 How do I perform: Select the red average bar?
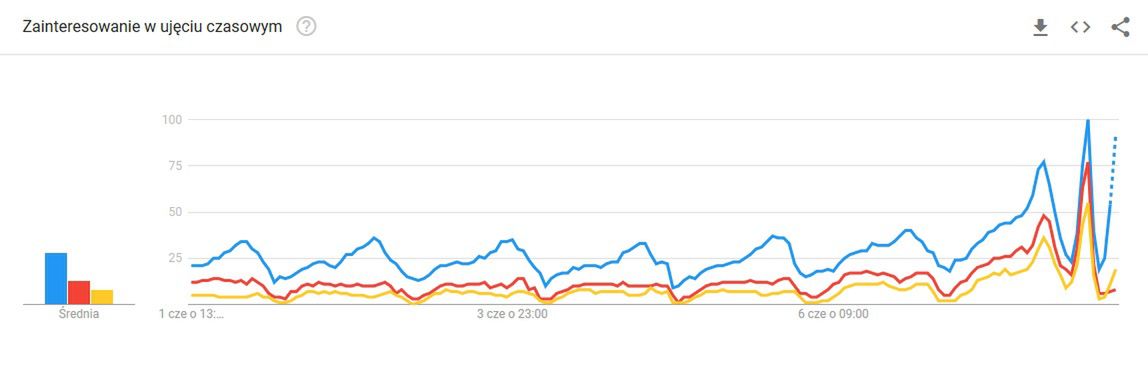pyautogui.click(x=79, y=292)
